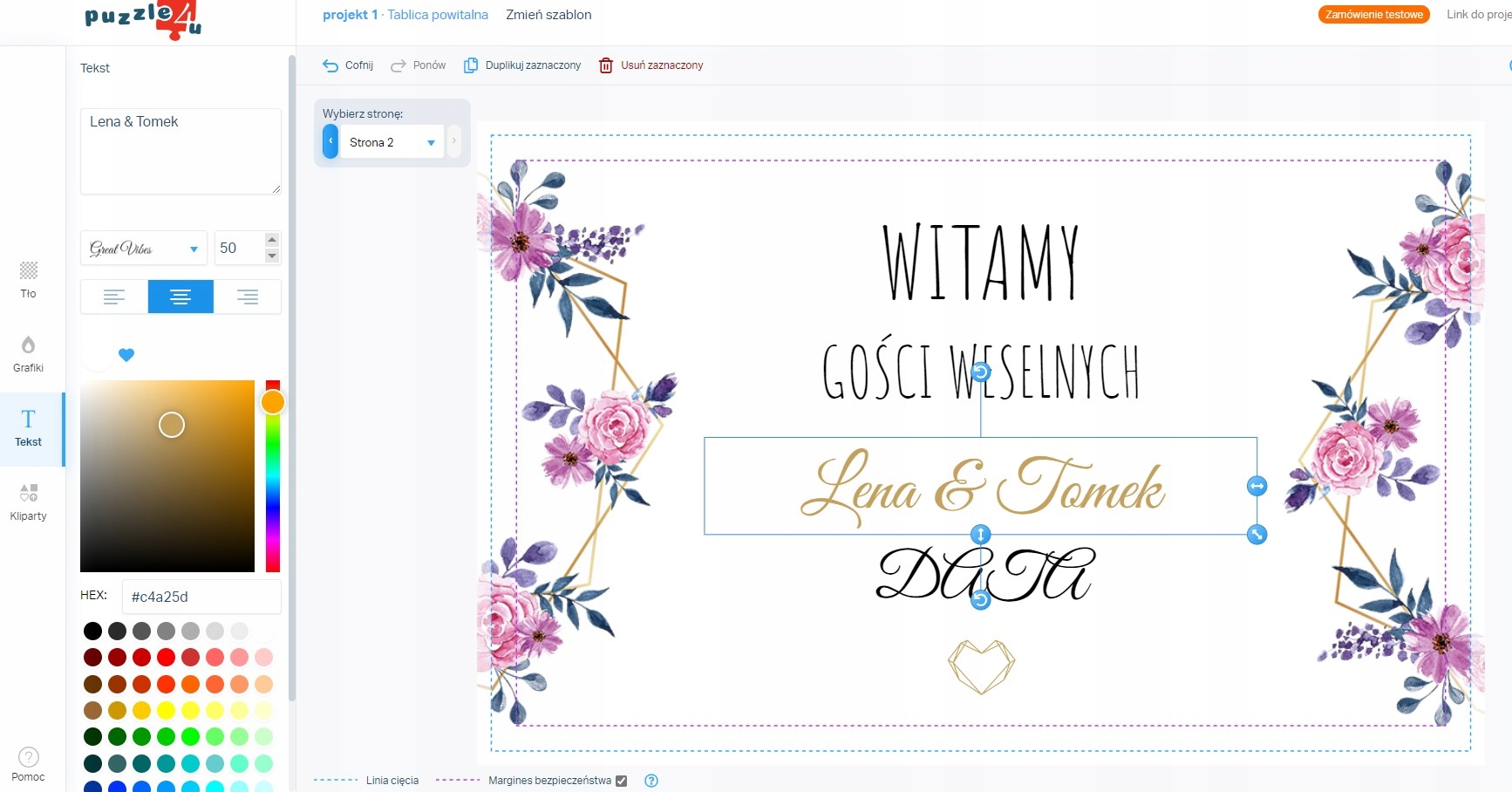Toggle the Margines bezpieczeństwa checkbox
Viewport: 1512px width, 792px height.
(621, 781)
